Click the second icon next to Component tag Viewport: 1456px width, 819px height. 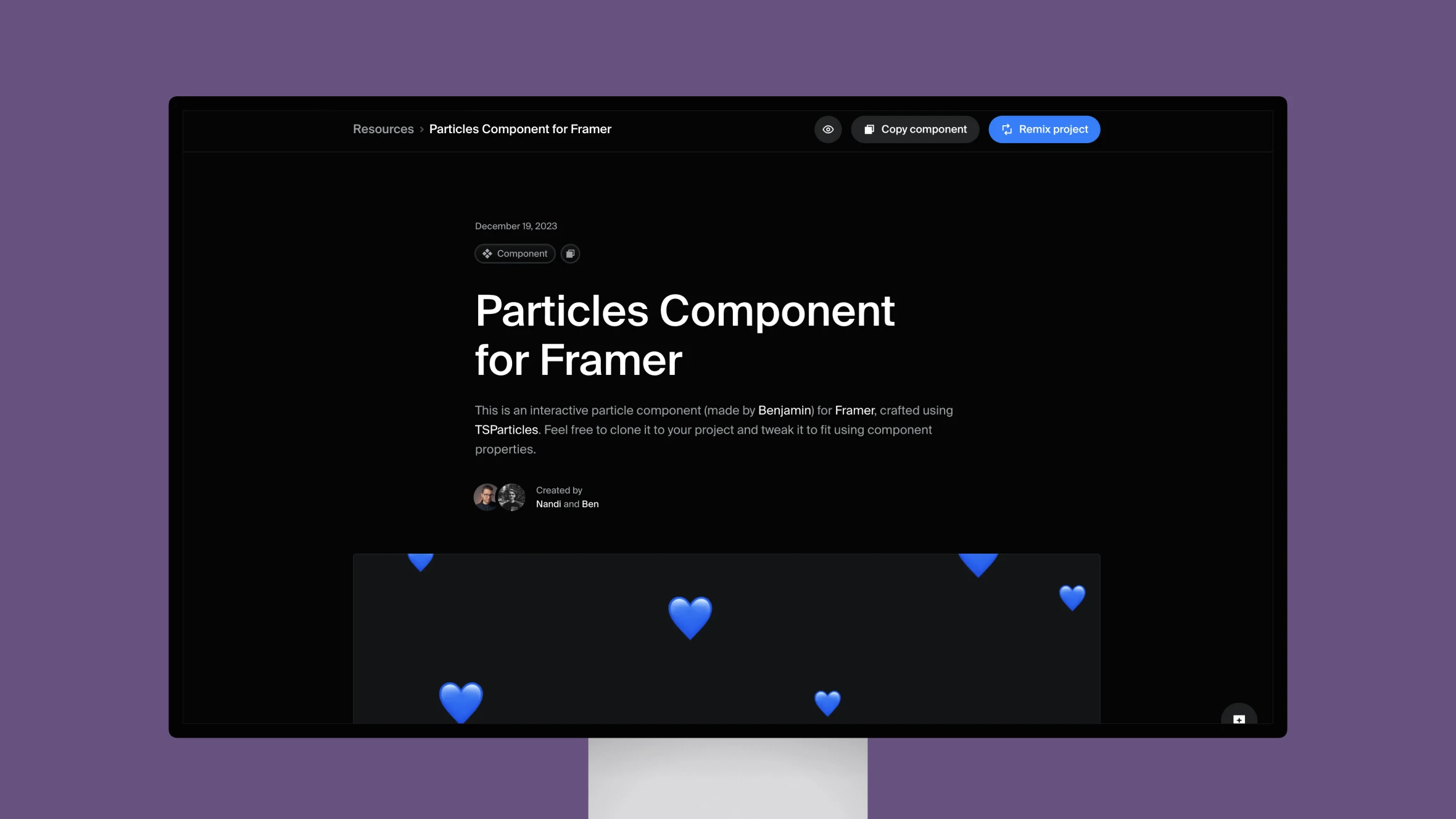570,253
